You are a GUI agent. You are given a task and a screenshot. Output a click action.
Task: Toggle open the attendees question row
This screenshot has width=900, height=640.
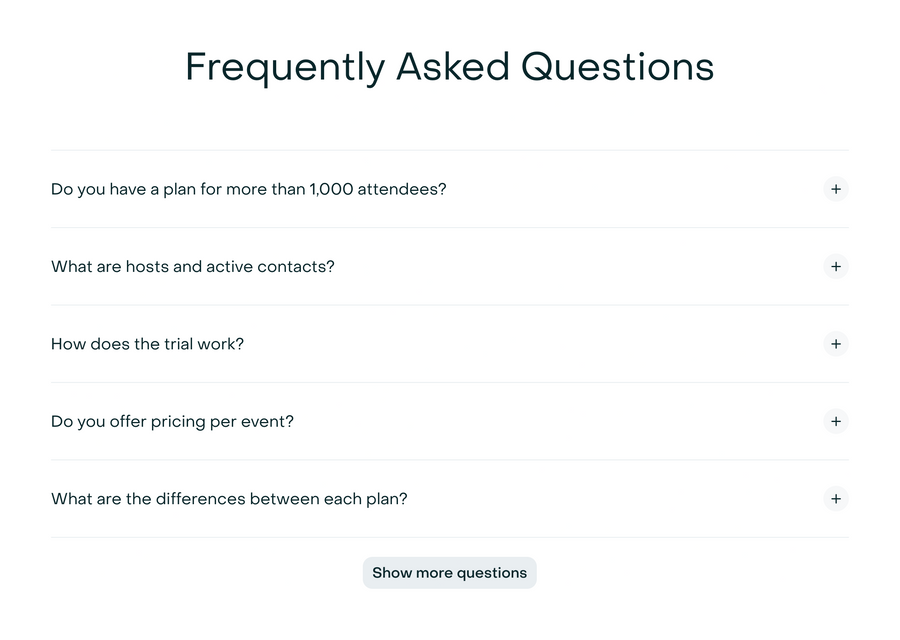248,189
